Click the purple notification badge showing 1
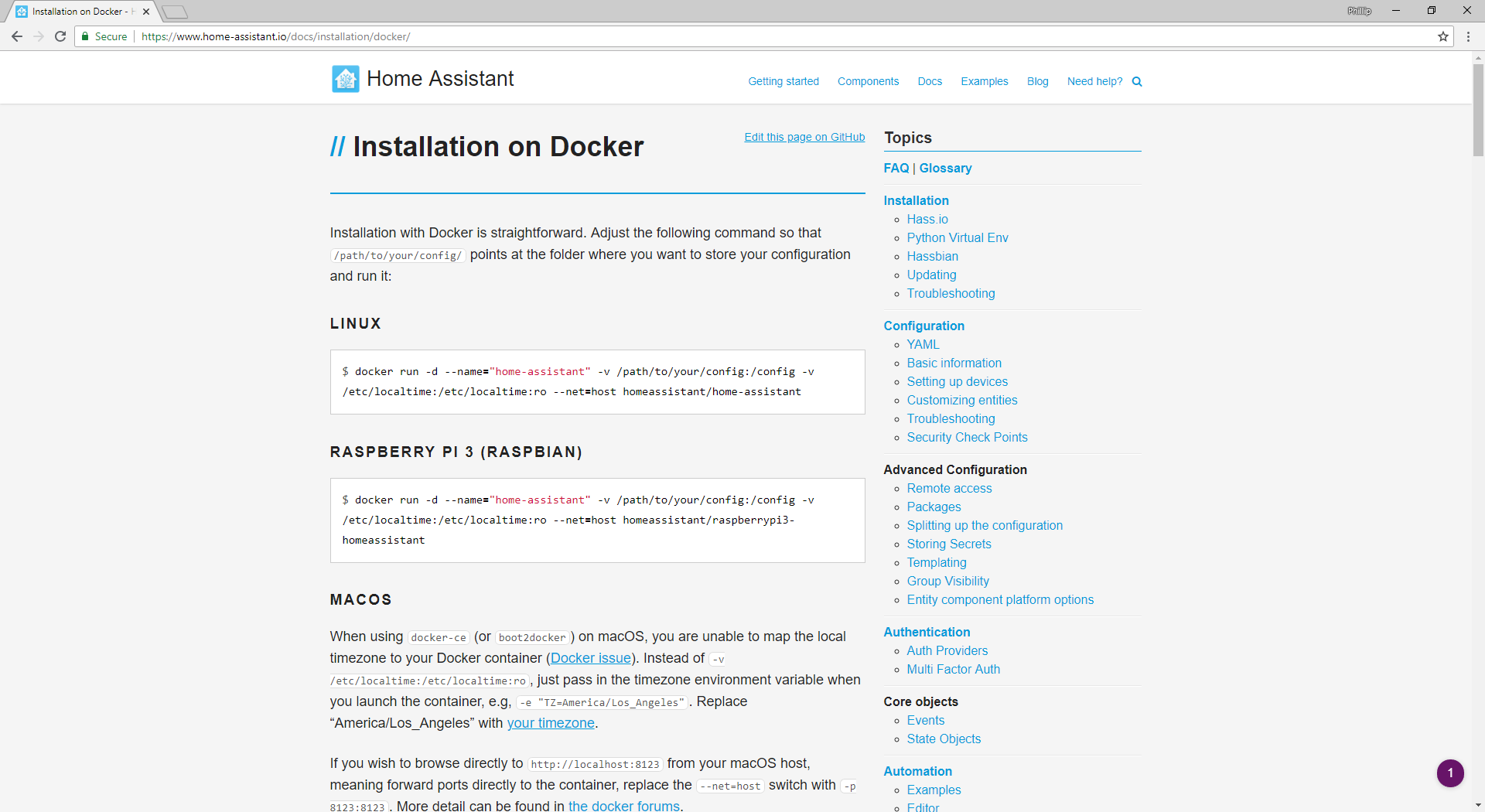 (x=1450, y=773)
